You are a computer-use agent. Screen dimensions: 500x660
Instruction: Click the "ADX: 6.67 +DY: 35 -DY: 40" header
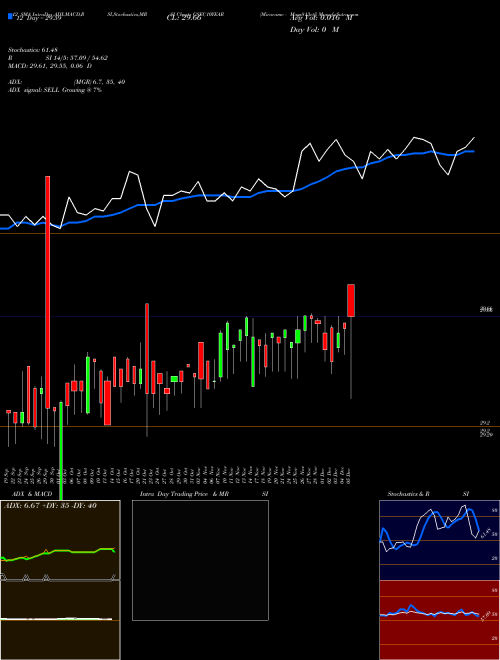point(50,506)
